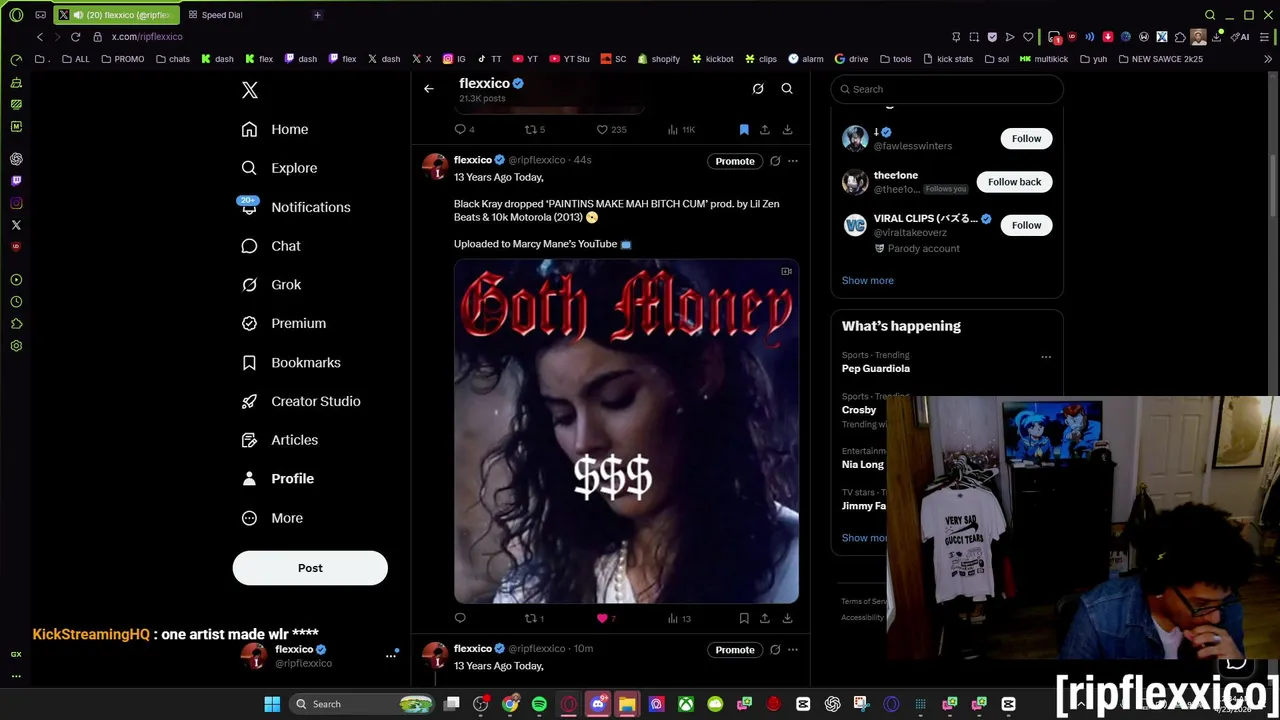This screenshot has width=1280, height=720.
Task: View analytics showing 11K on top post
Action: [680, 129]
